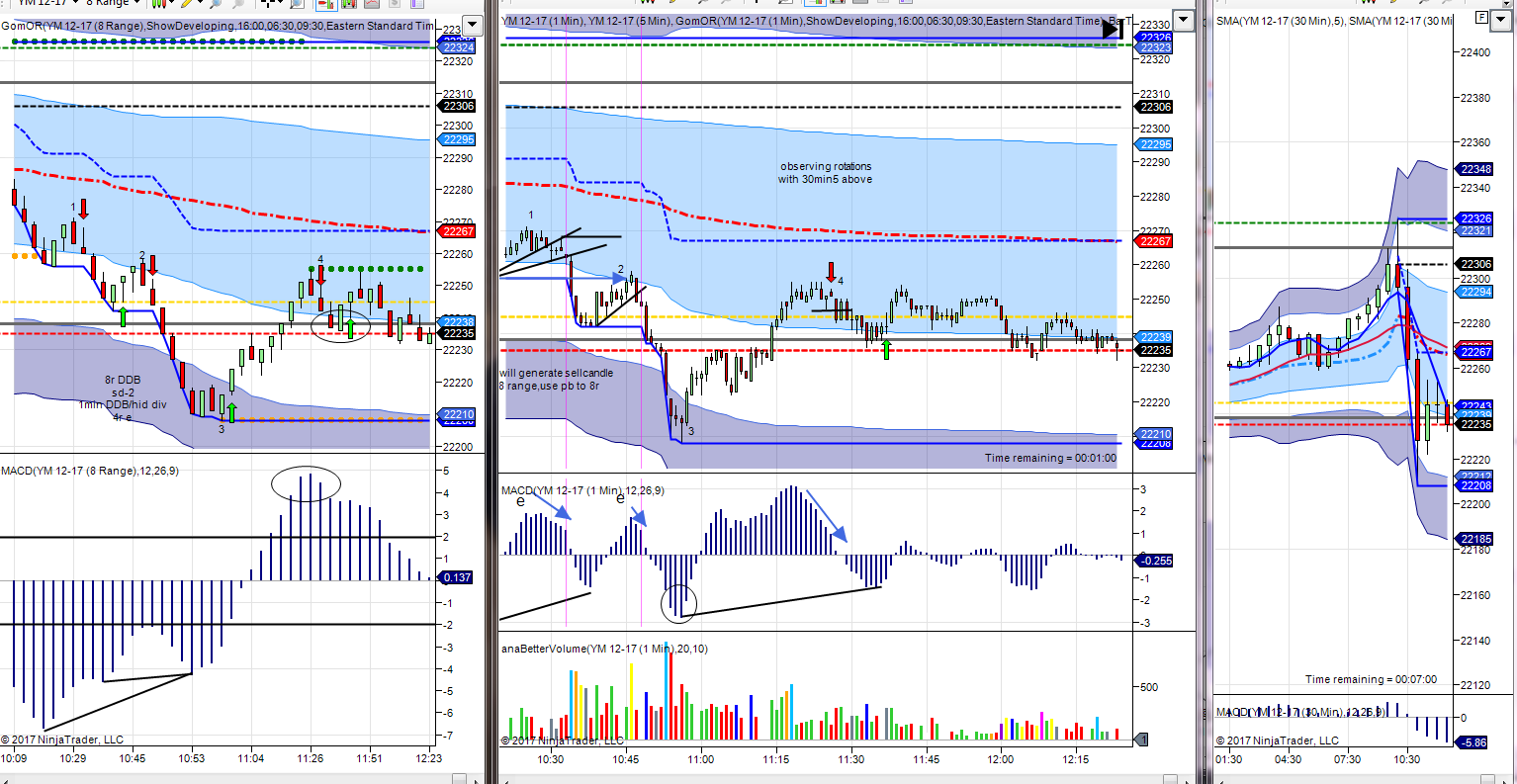Open the 1 Min chart's corner dropdown button
The height and width of the screenshot is (784, 1517).
click(x=1184, y=20)
